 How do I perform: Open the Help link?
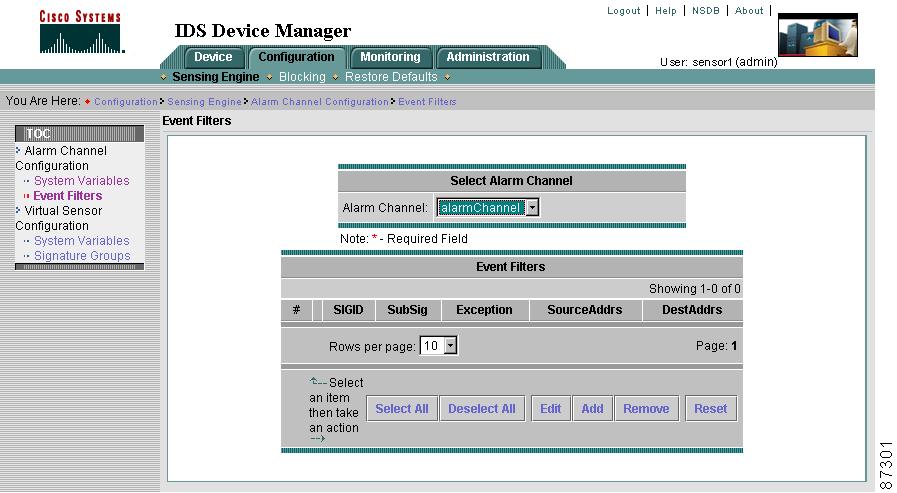click(666, 11)
